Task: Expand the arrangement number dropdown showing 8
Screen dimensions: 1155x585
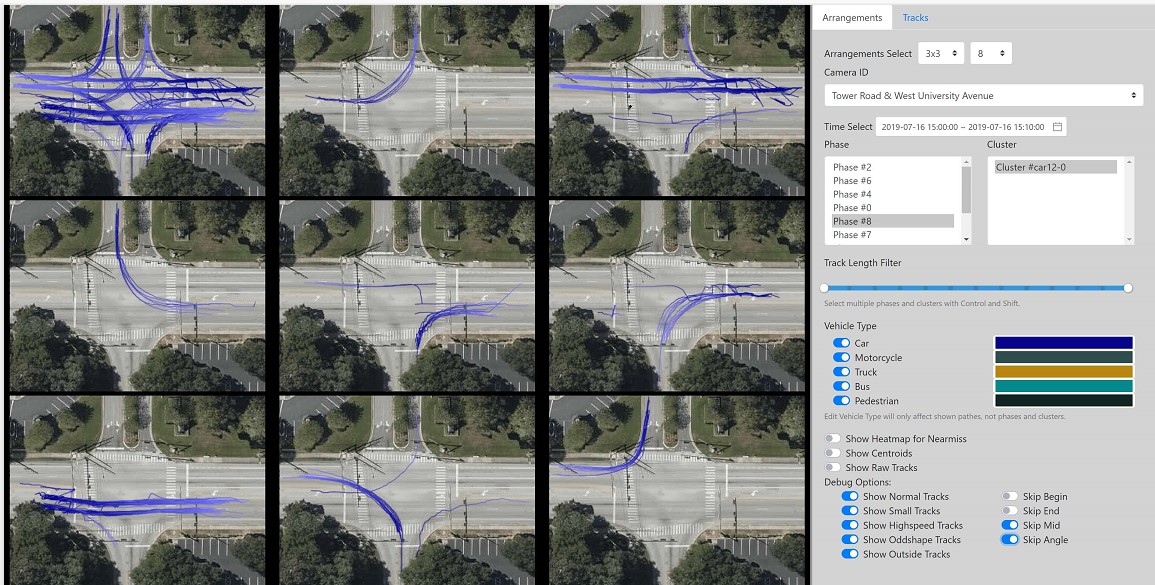Action: [x=990, y=53]
